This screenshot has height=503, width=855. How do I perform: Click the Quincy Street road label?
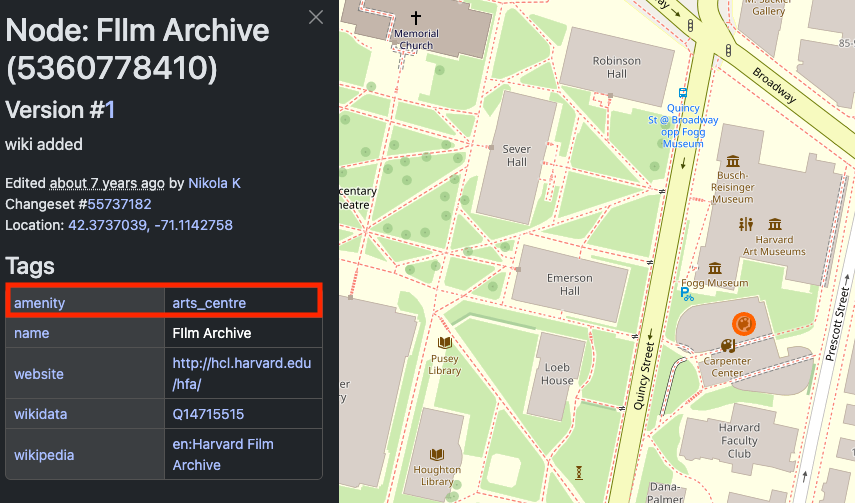[x=644, y=376]
